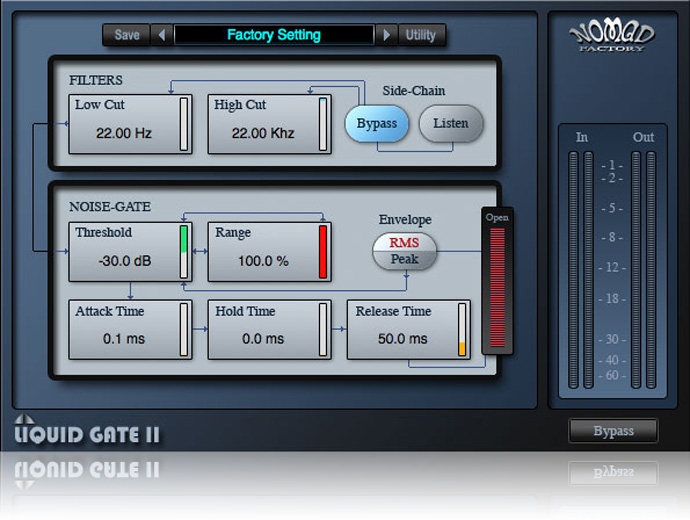Click the Save preset button
This screenshot has height=520, width=690.
pos(127,35)
